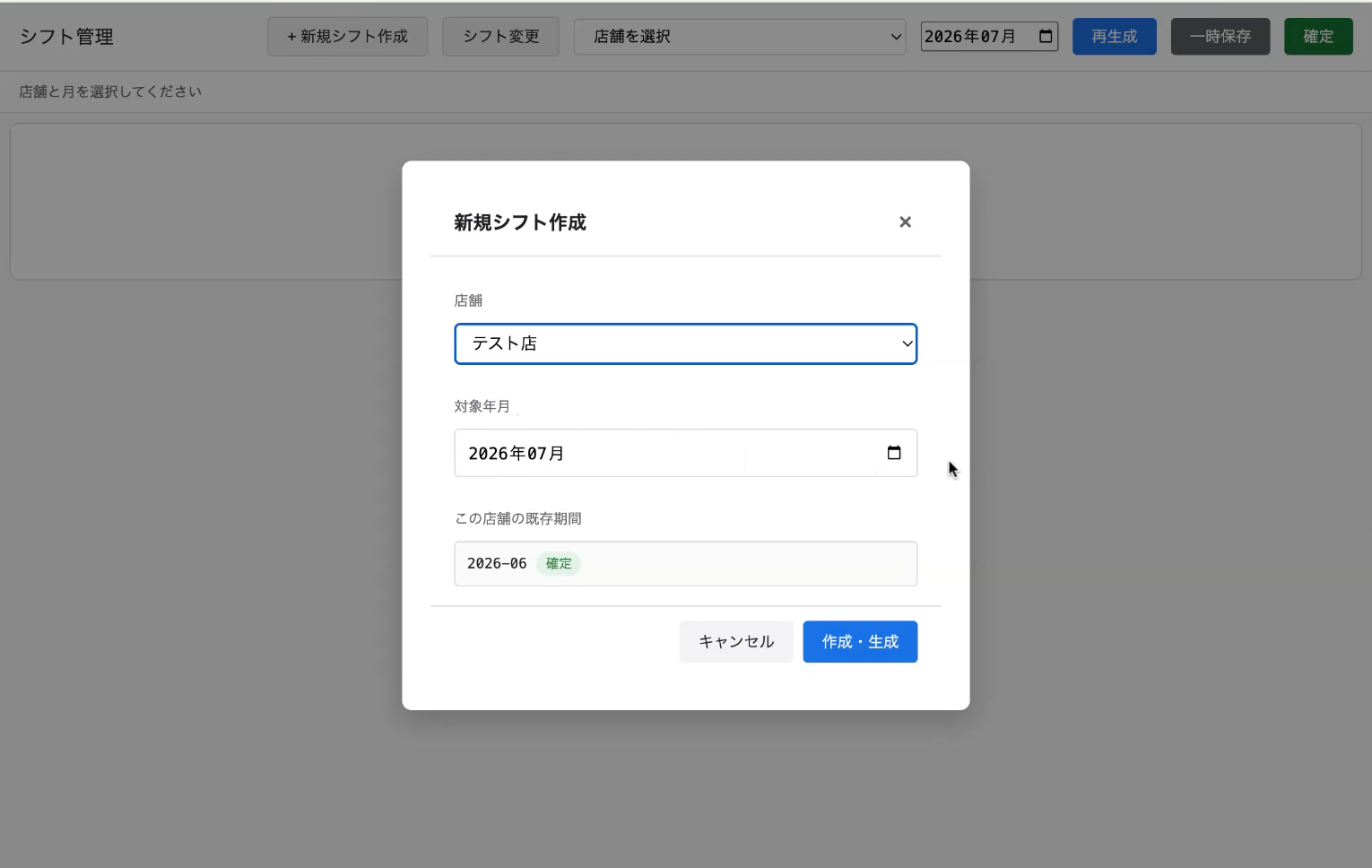
Task: Click the 確定 status badge beside 2026-06
Action: (559, 563)
